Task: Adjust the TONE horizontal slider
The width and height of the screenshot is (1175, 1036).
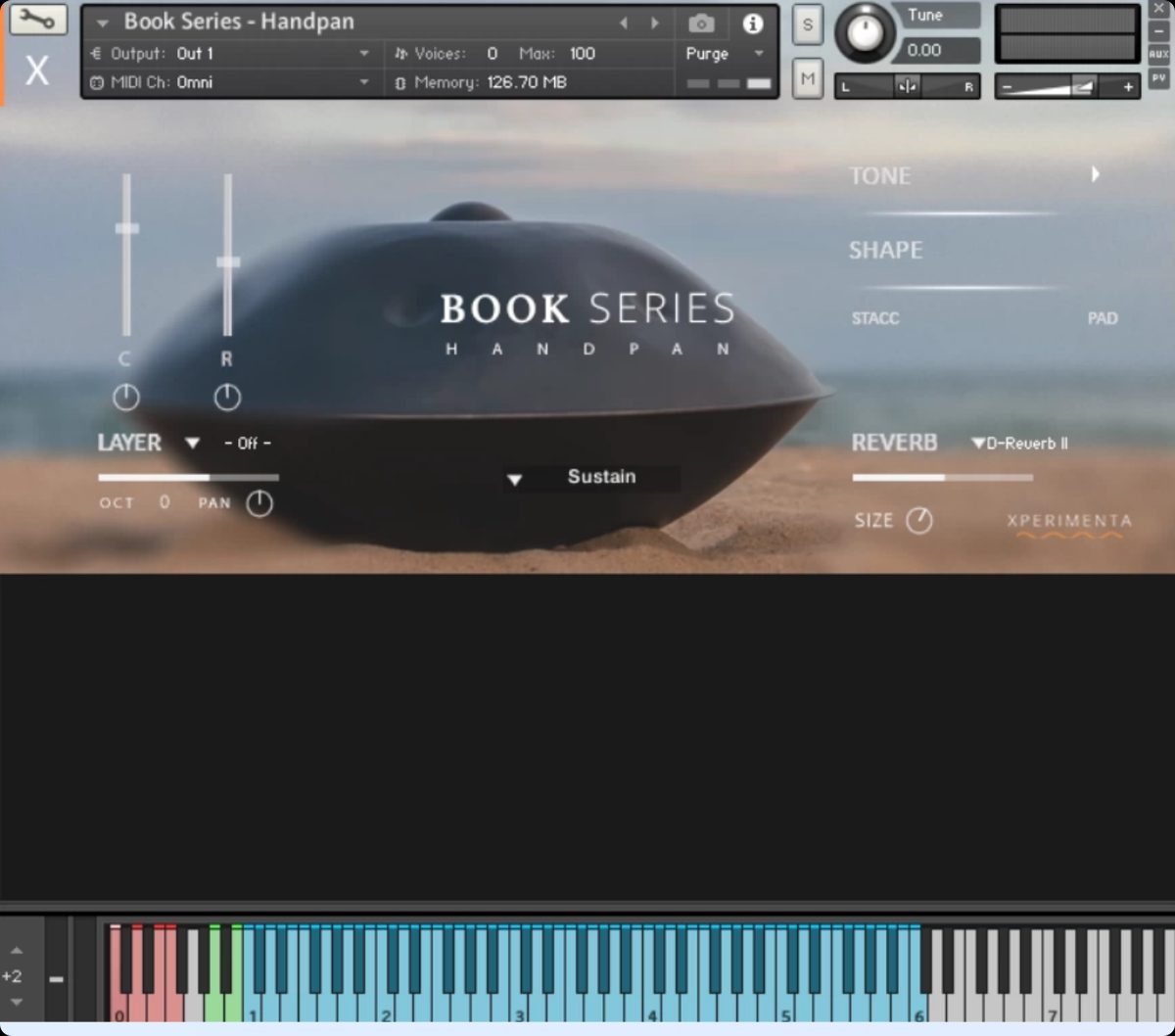Action: click(962, 212)
